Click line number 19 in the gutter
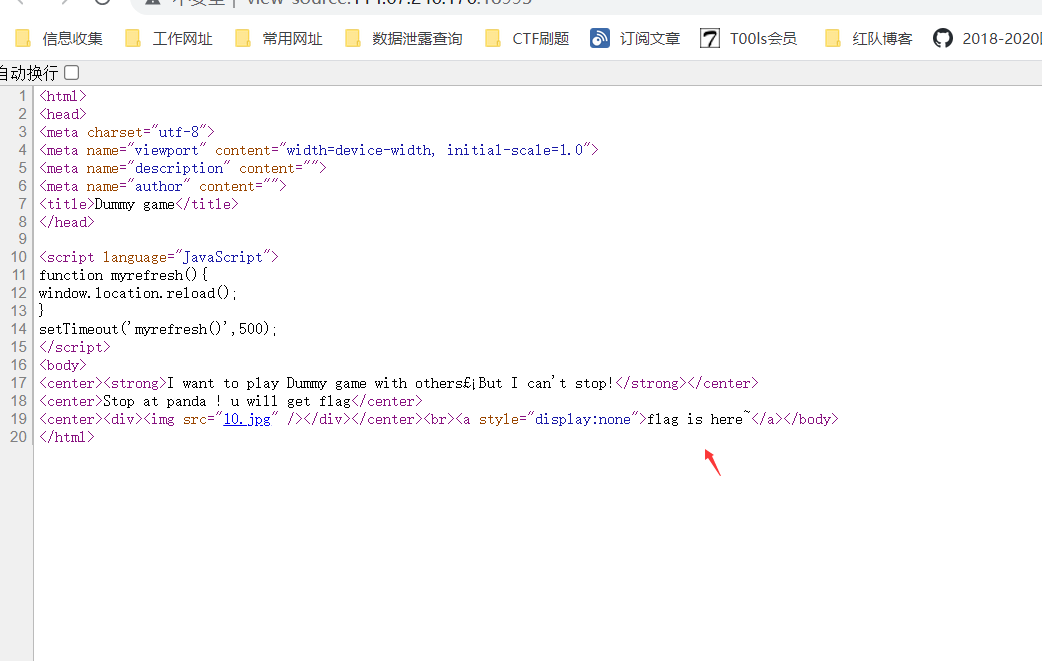The height and width of the screenshot is (661, 1042). [x=19, y=419]
